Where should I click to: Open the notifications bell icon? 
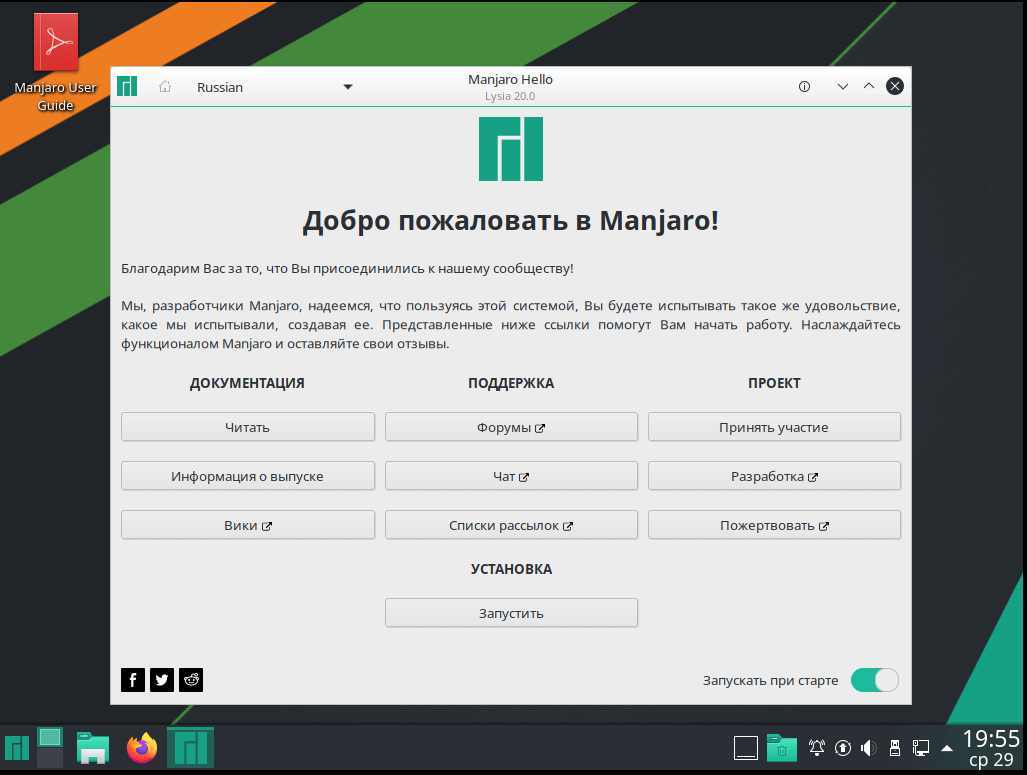point(817,747)
